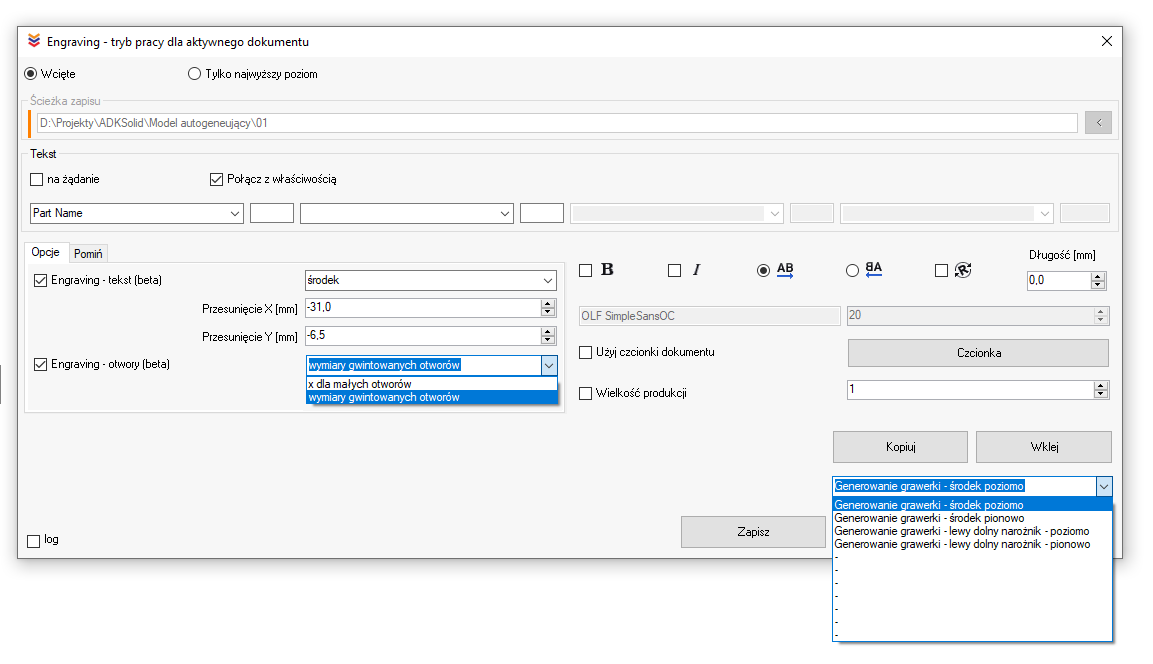Increase Długość [mm] with up arrow
1153x664 pixels.
point(1098,276)
